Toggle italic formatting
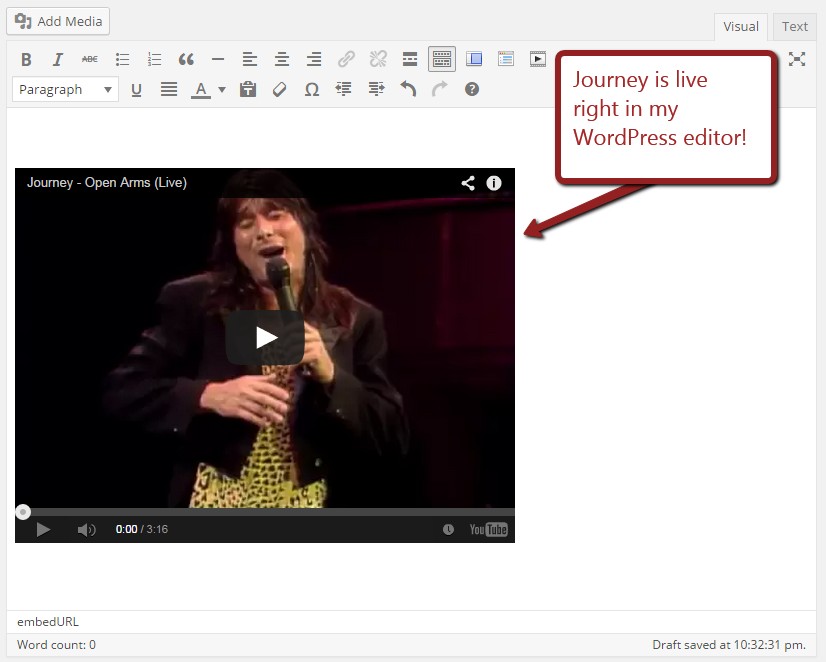Screen dimensions: 826x662 58,60
